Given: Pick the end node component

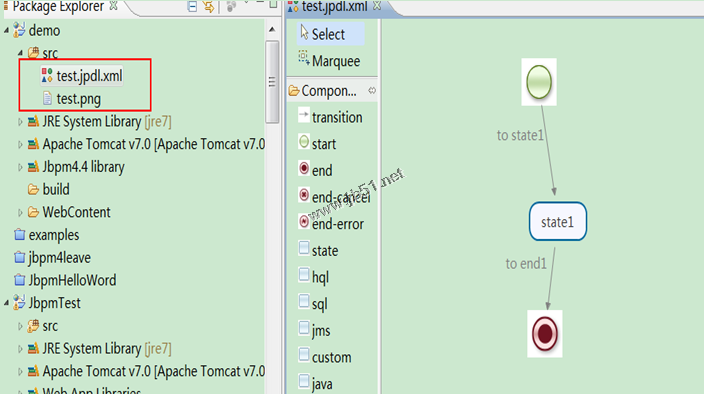Looking at the screenshot, I should pos(316,170).
